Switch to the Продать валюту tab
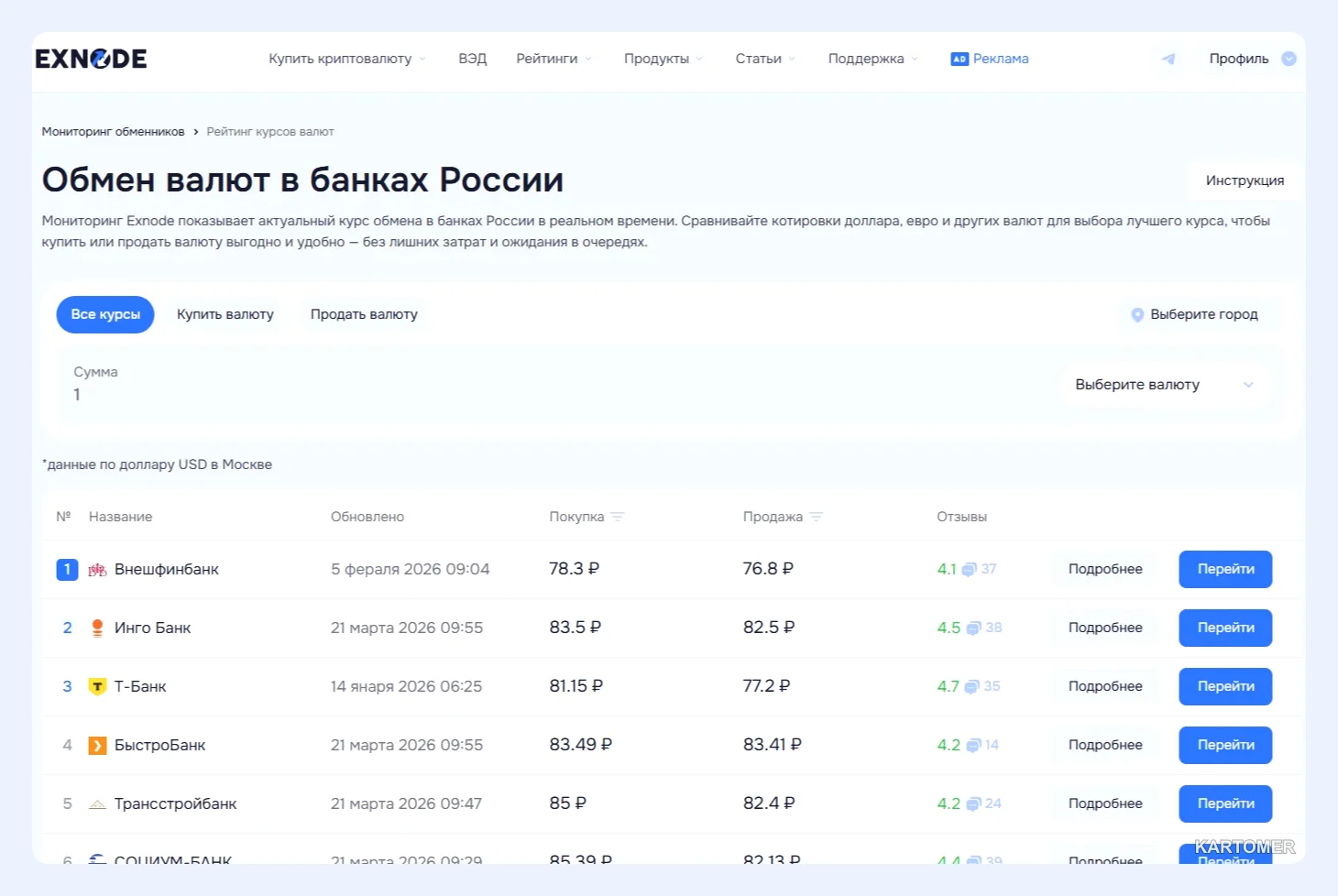The image size is (1338, 896). point(364,314)
